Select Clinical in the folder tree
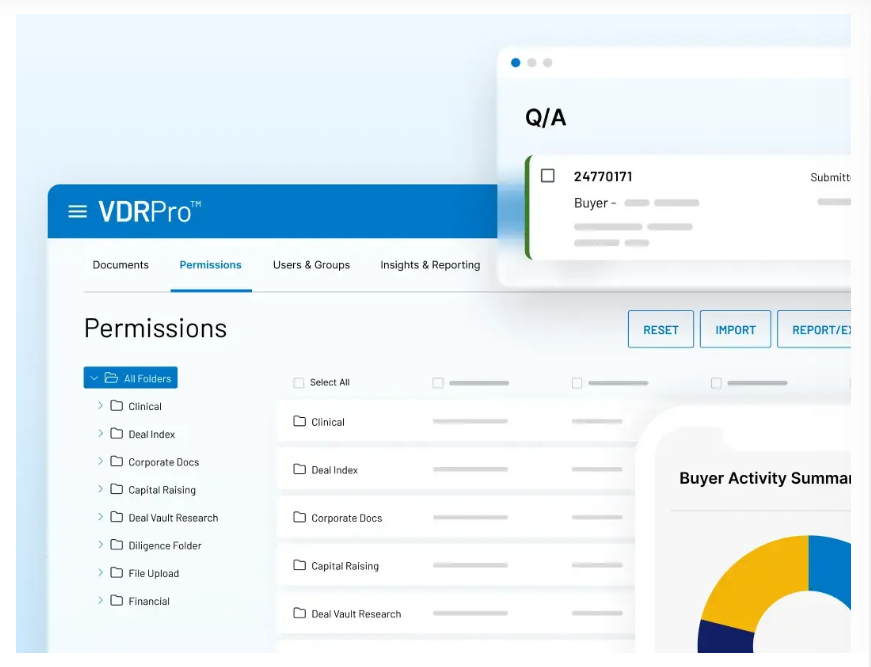The image size is (871, 667). pos(145,407)
